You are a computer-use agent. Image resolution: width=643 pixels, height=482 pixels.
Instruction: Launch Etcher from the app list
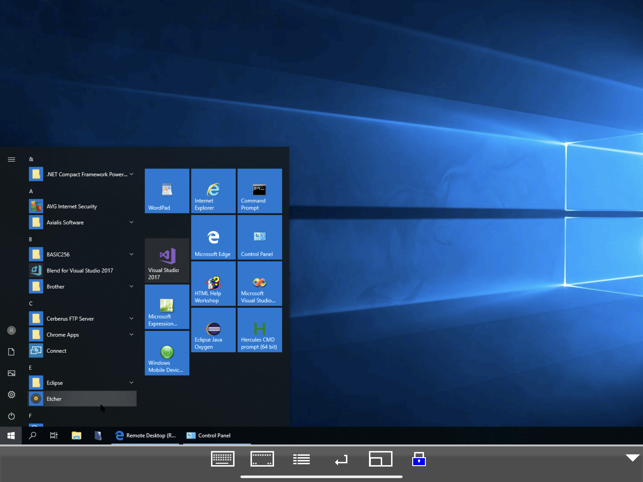tap(82, 399)
